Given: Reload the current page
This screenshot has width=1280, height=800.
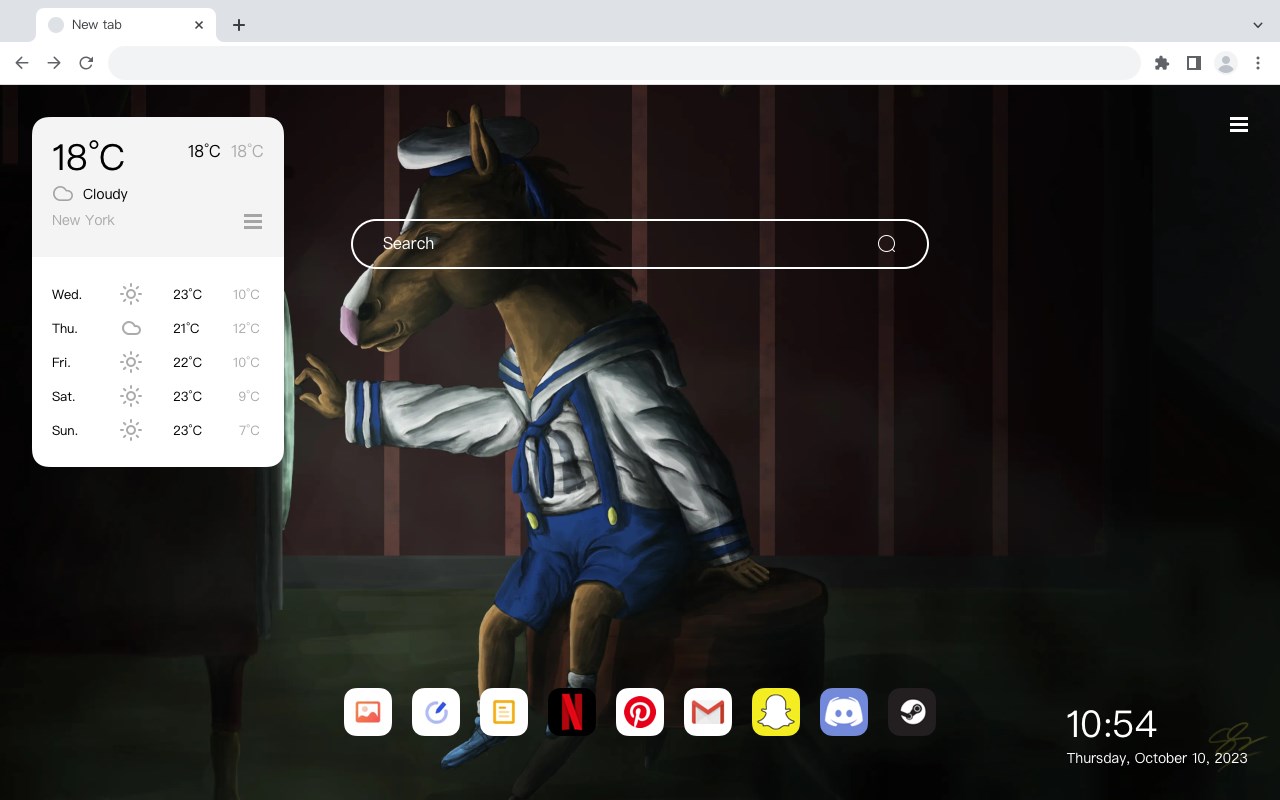Looking at the screenshot, I should (x=86, y=63).
